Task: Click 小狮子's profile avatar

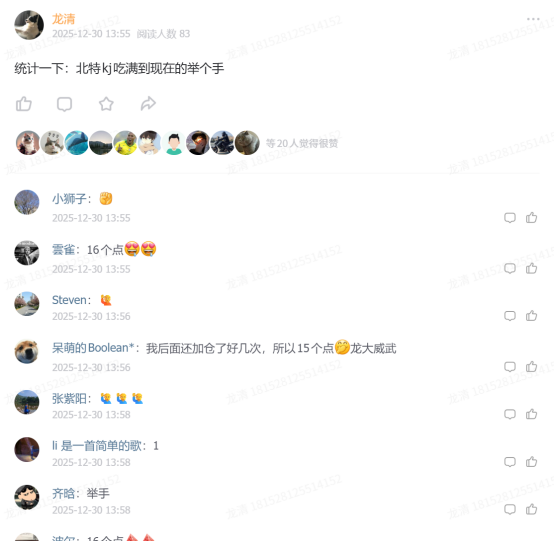Action: coord(27,202)
